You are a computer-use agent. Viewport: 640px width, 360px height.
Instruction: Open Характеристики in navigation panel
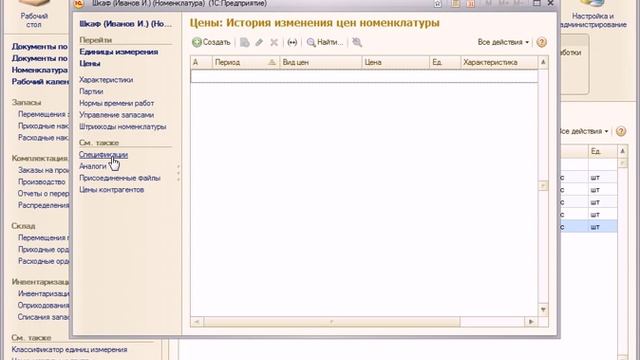[106, 80]
